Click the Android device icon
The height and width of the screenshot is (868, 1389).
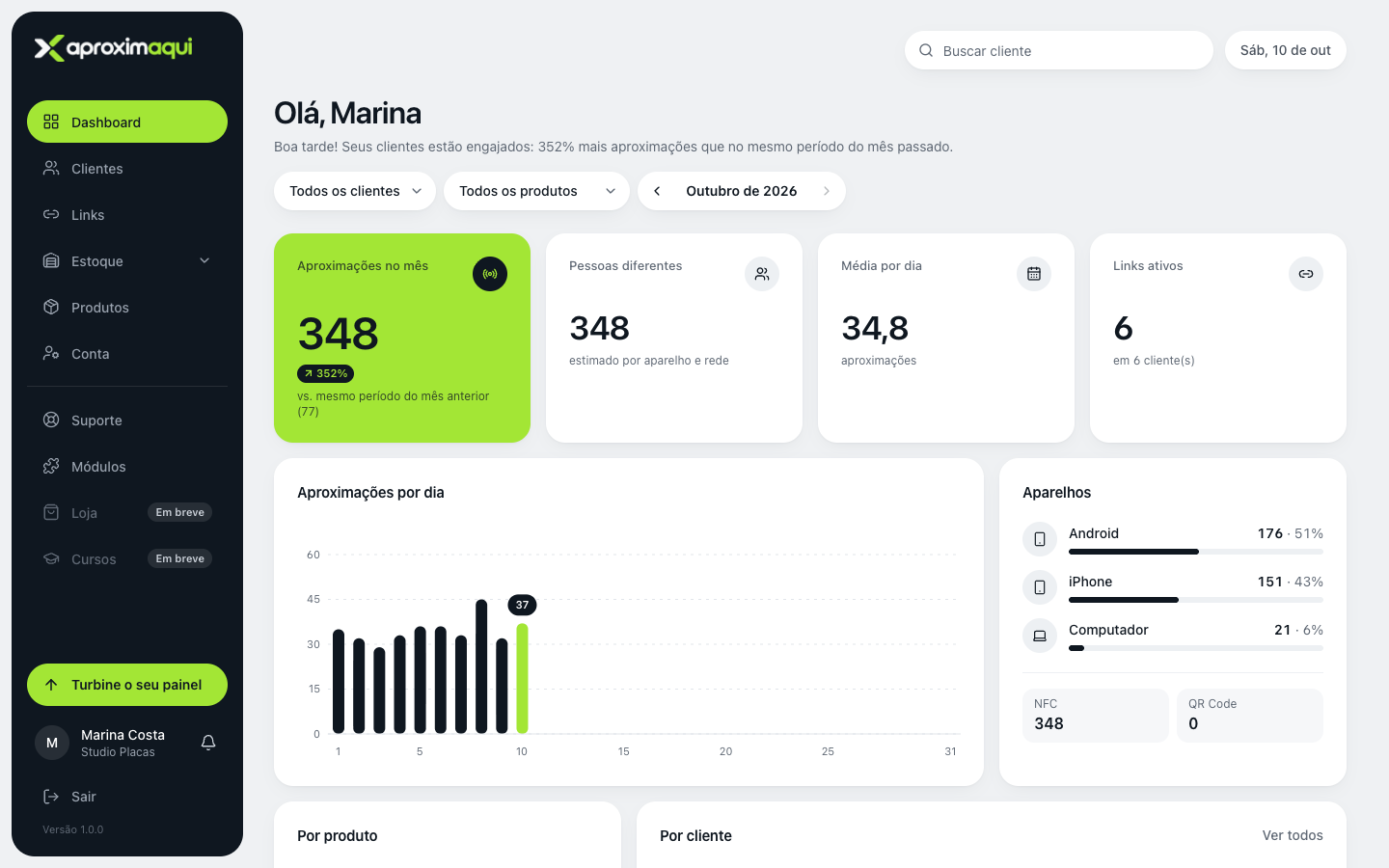(1040, 539)
